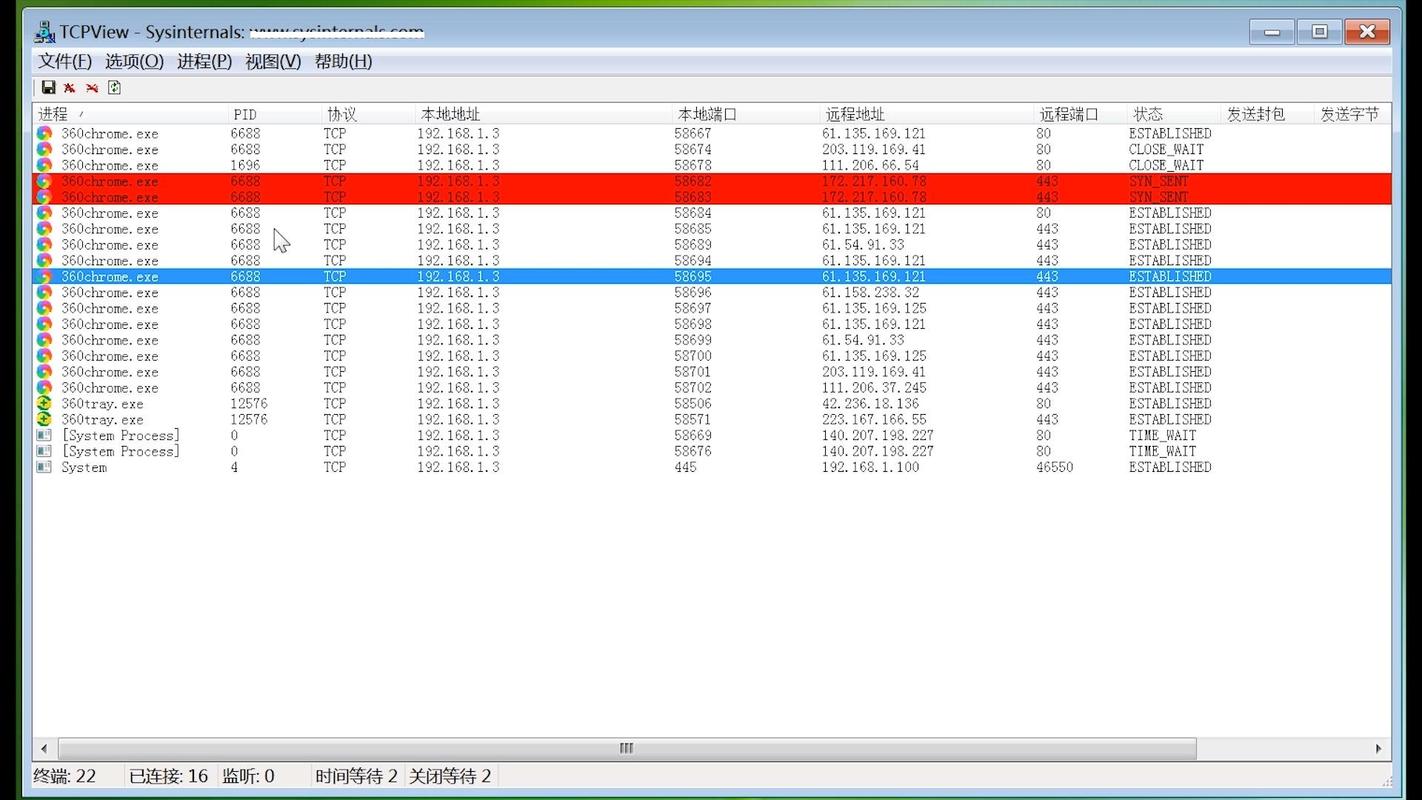Select the remote port 46550 cell

(x=1055, y=467)
